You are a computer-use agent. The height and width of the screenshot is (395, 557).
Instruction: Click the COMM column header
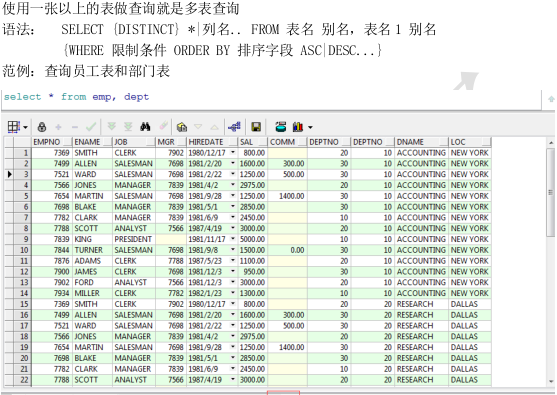[x=287, y=142]
